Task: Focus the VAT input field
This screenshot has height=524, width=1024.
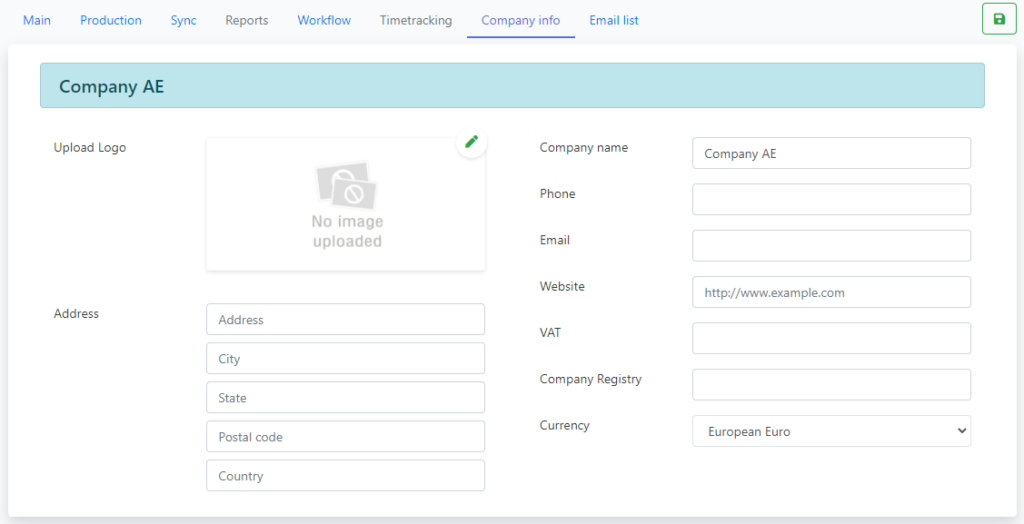Action: [x=831, y=338]
